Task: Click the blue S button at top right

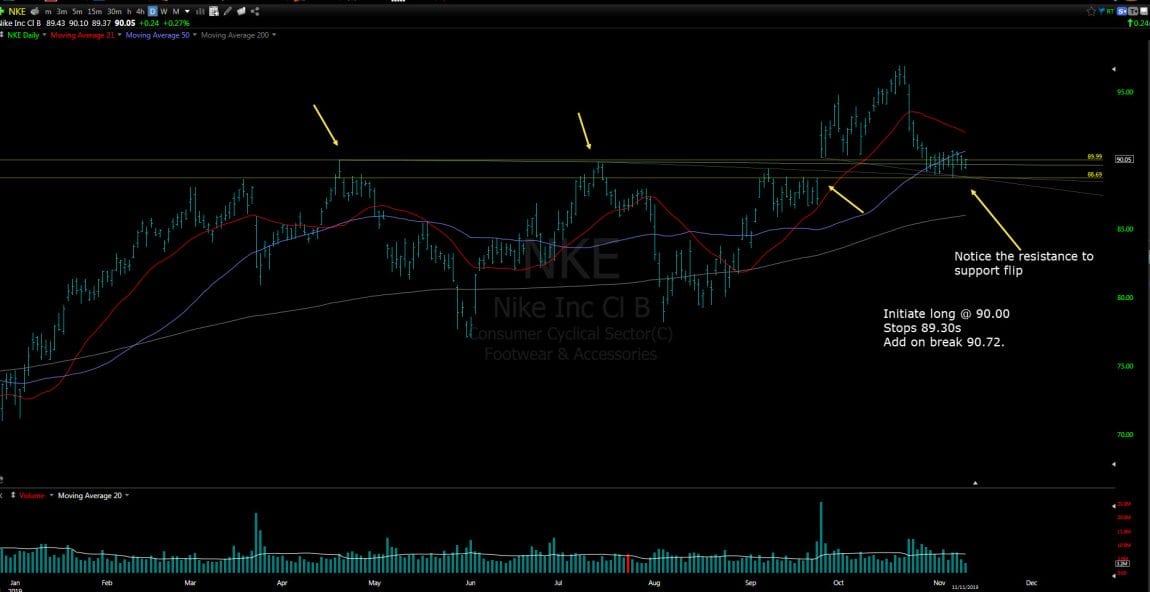Action: (x=1121, y=12)
